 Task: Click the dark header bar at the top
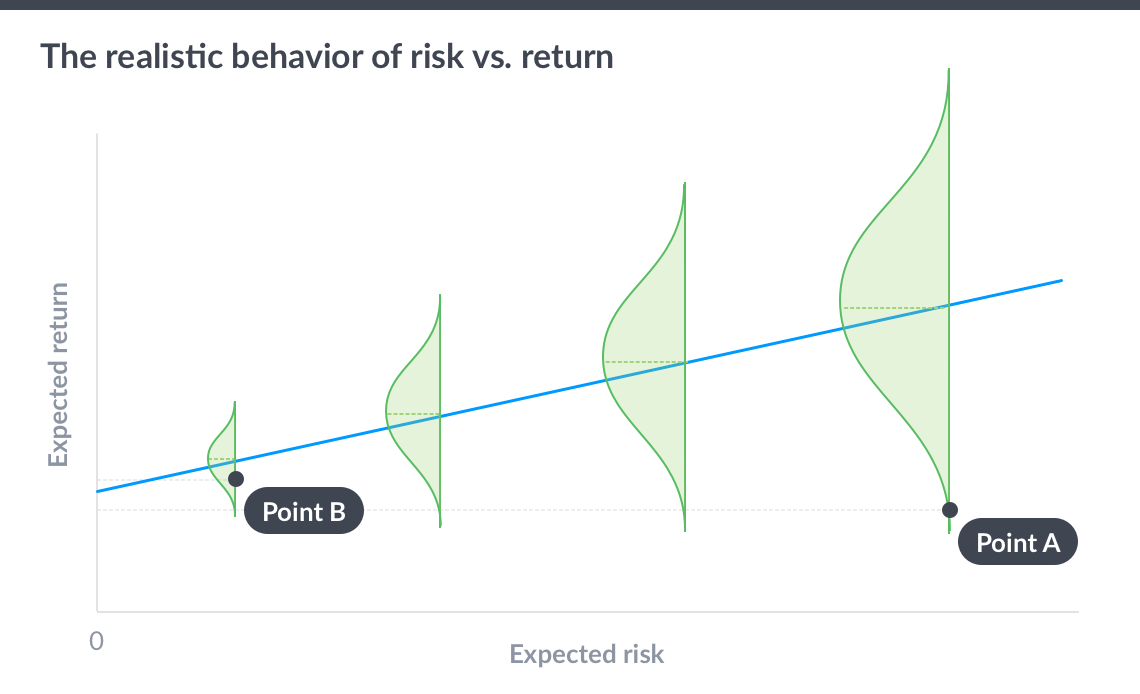(x=570, y=4)
